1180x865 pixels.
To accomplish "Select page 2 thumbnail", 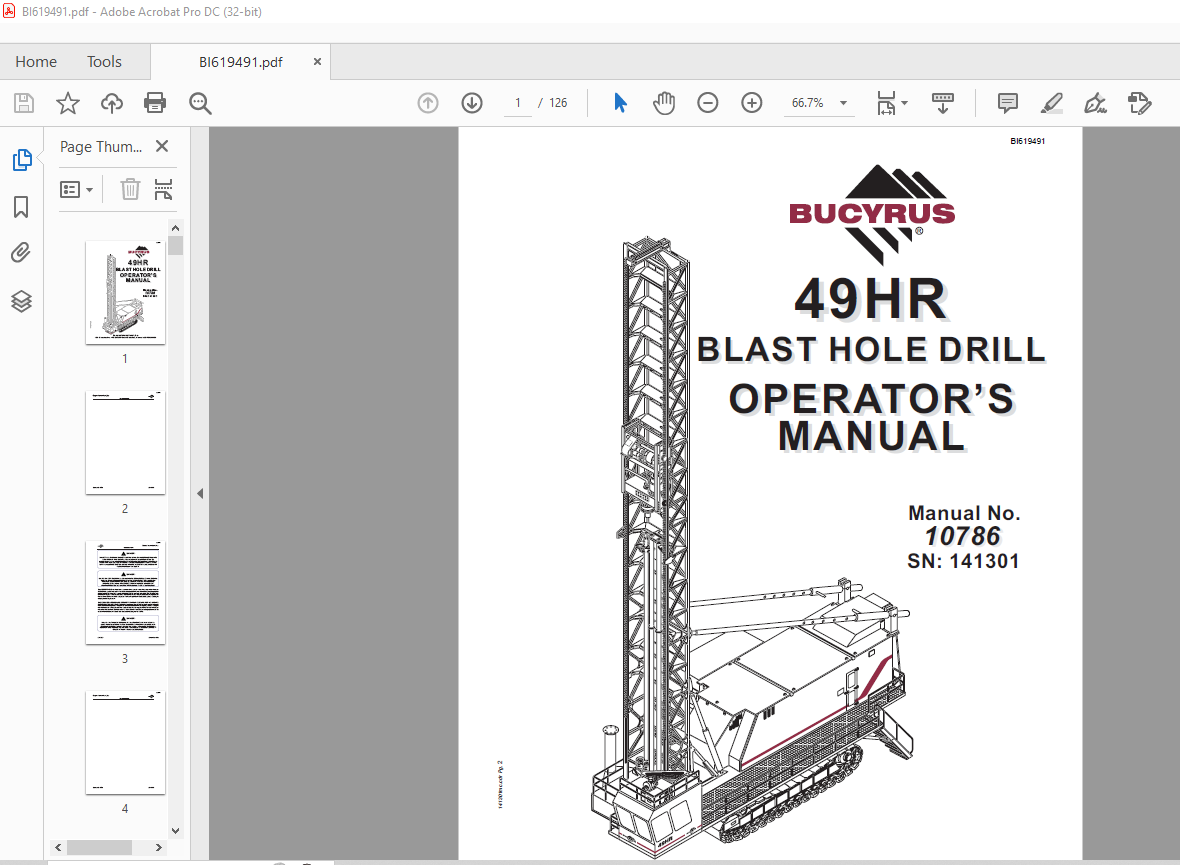I will 125,443.
